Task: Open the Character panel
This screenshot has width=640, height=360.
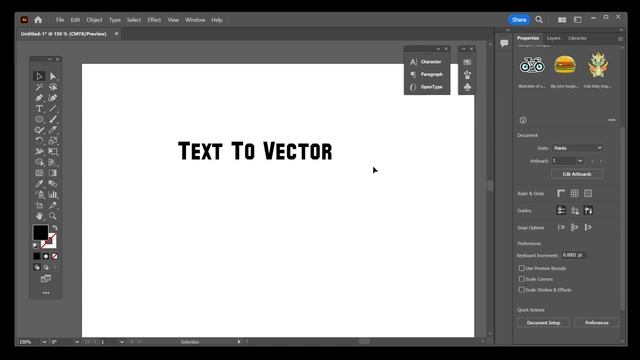Action: click(427, 62)
